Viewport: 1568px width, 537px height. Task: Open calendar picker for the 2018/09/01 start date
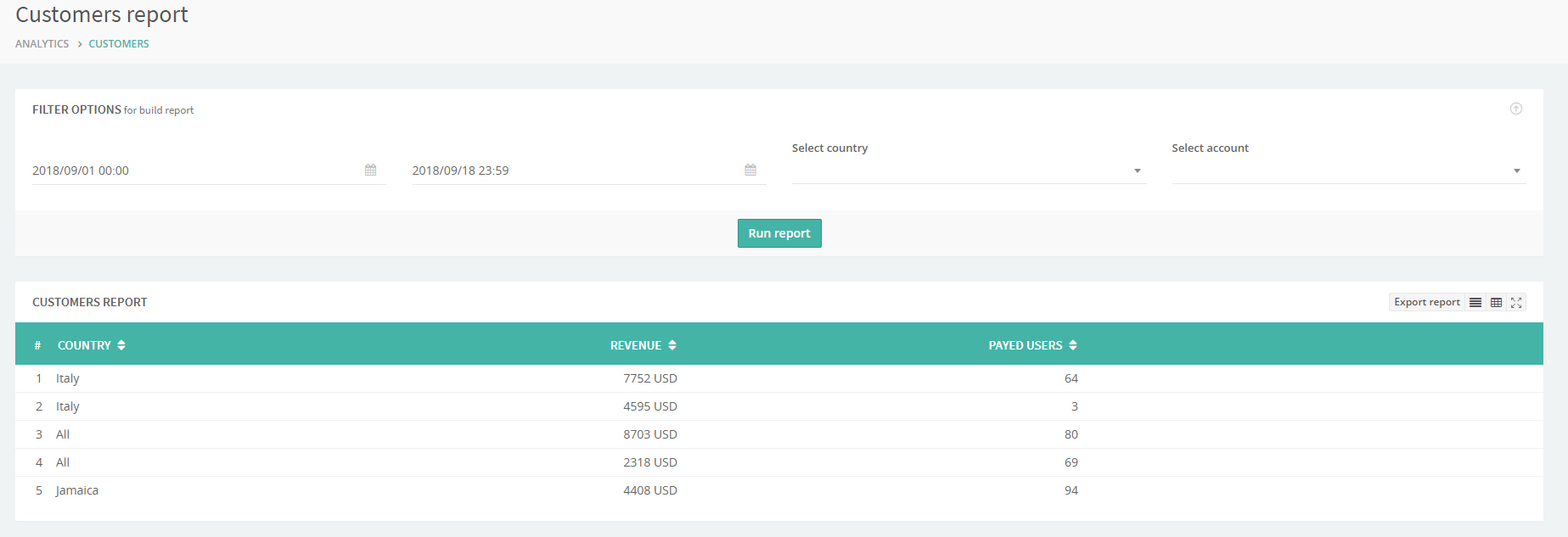(x=370, y=170)
